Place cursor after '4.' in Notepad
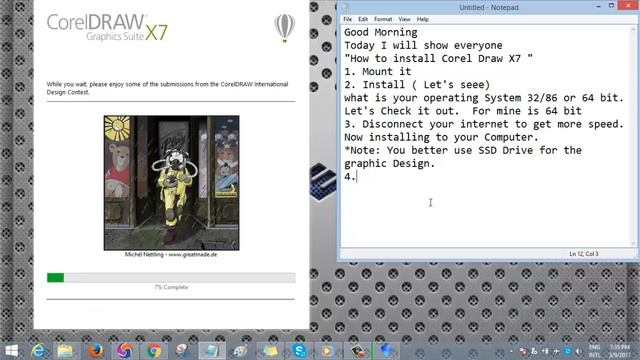This screenshot has width=640, height=360. coord(357,177)
